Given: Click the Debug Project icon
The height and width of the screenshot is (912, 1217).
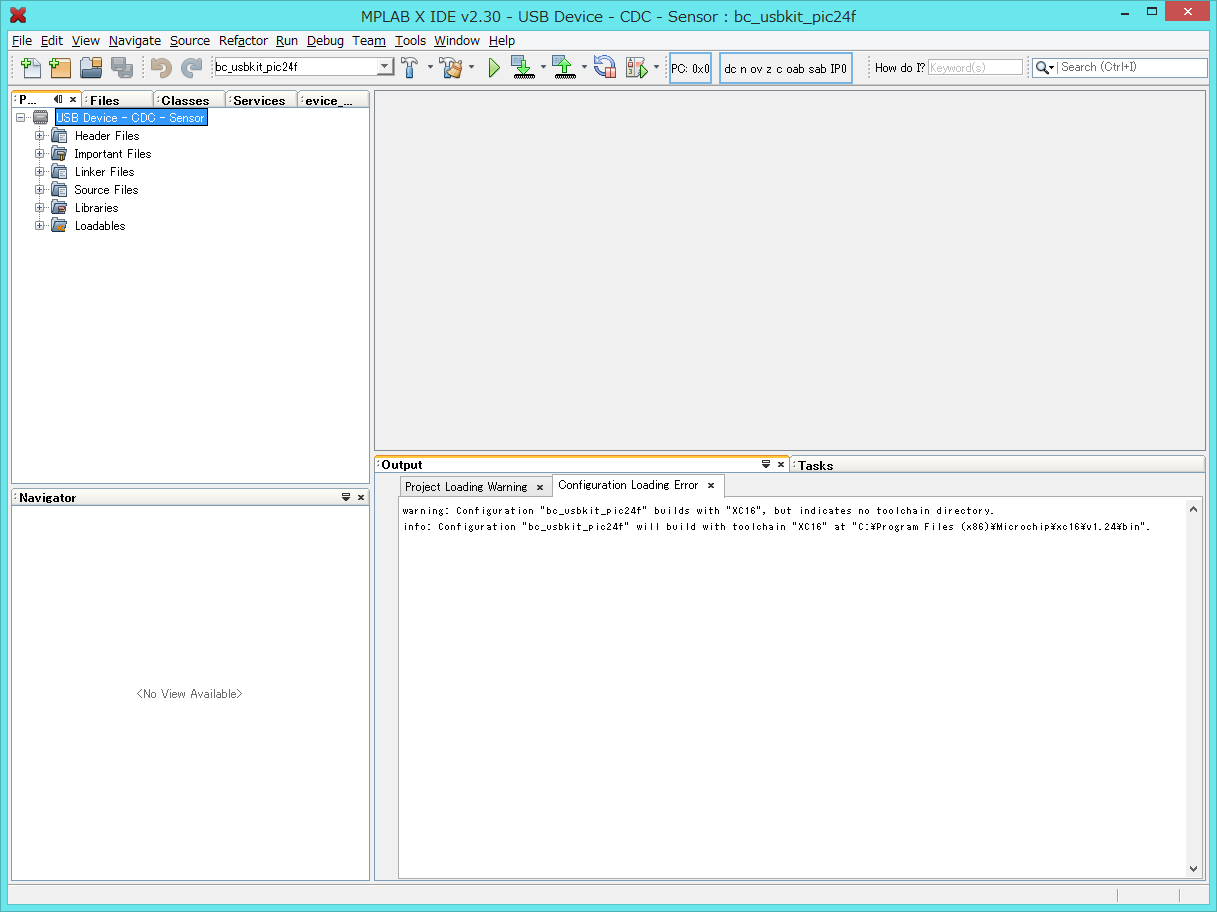Looking at the screenshot, I should click(637, 68).
